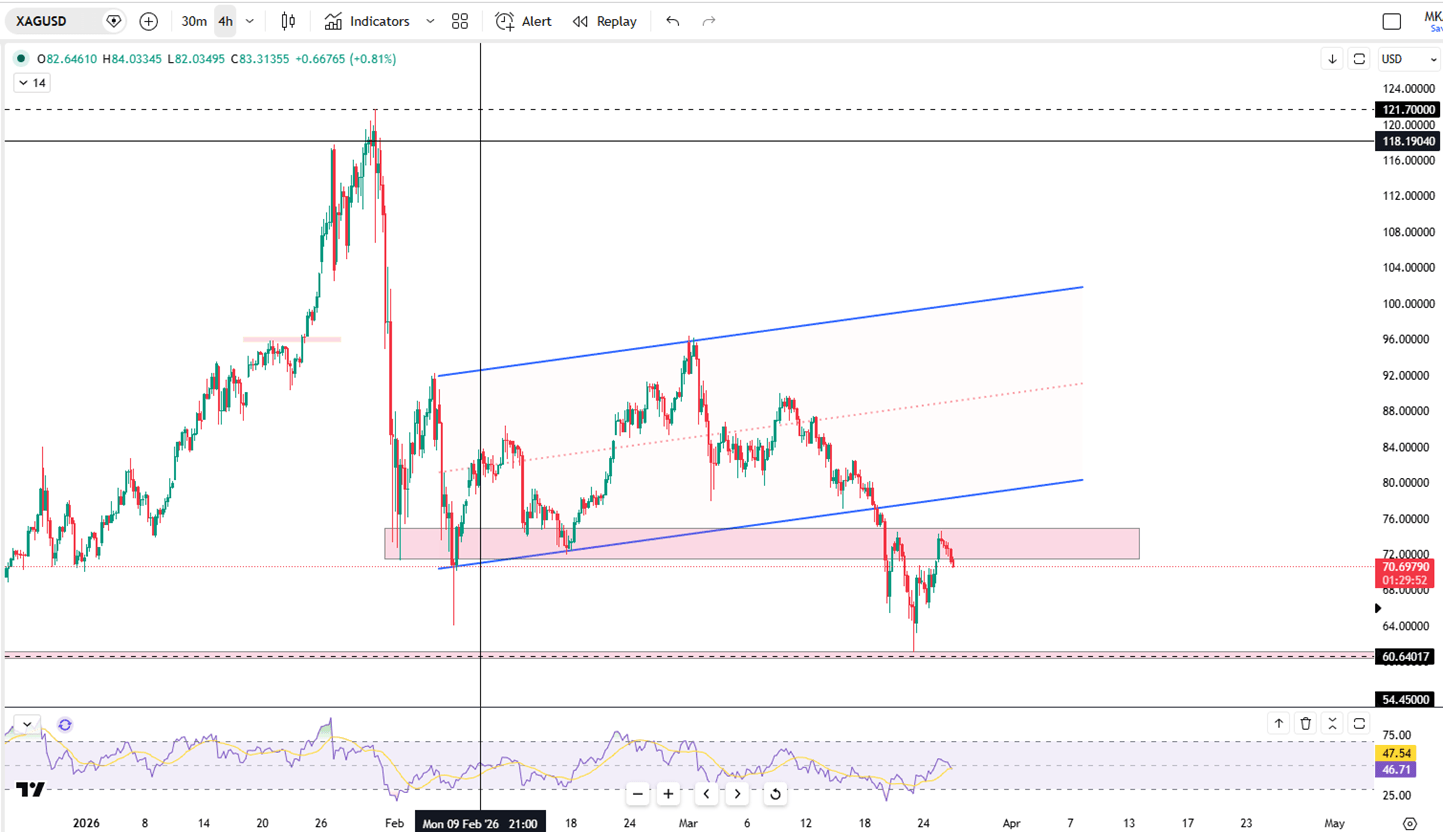This screenshot has width=1443, height=832.
Task: Select the 30m timeframe
Action: click(194, 21)
